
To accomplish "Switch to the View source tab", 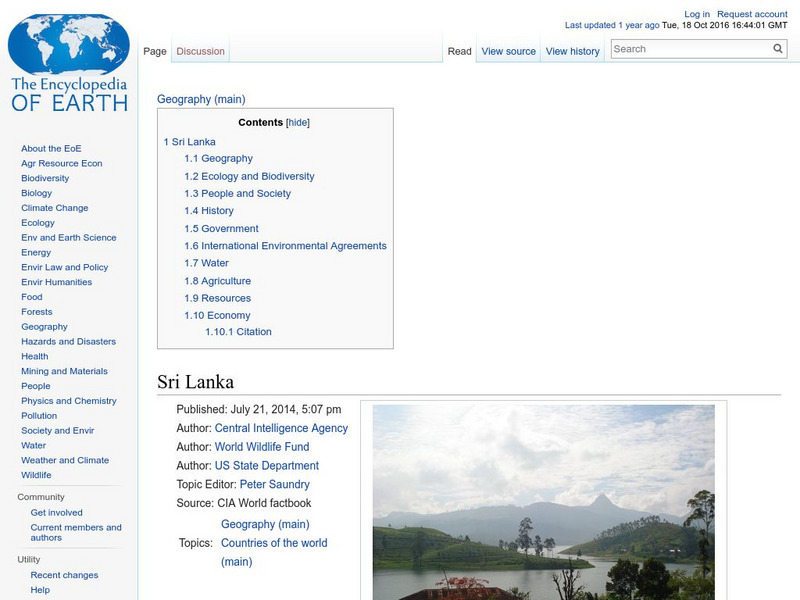I will point(508,50).
